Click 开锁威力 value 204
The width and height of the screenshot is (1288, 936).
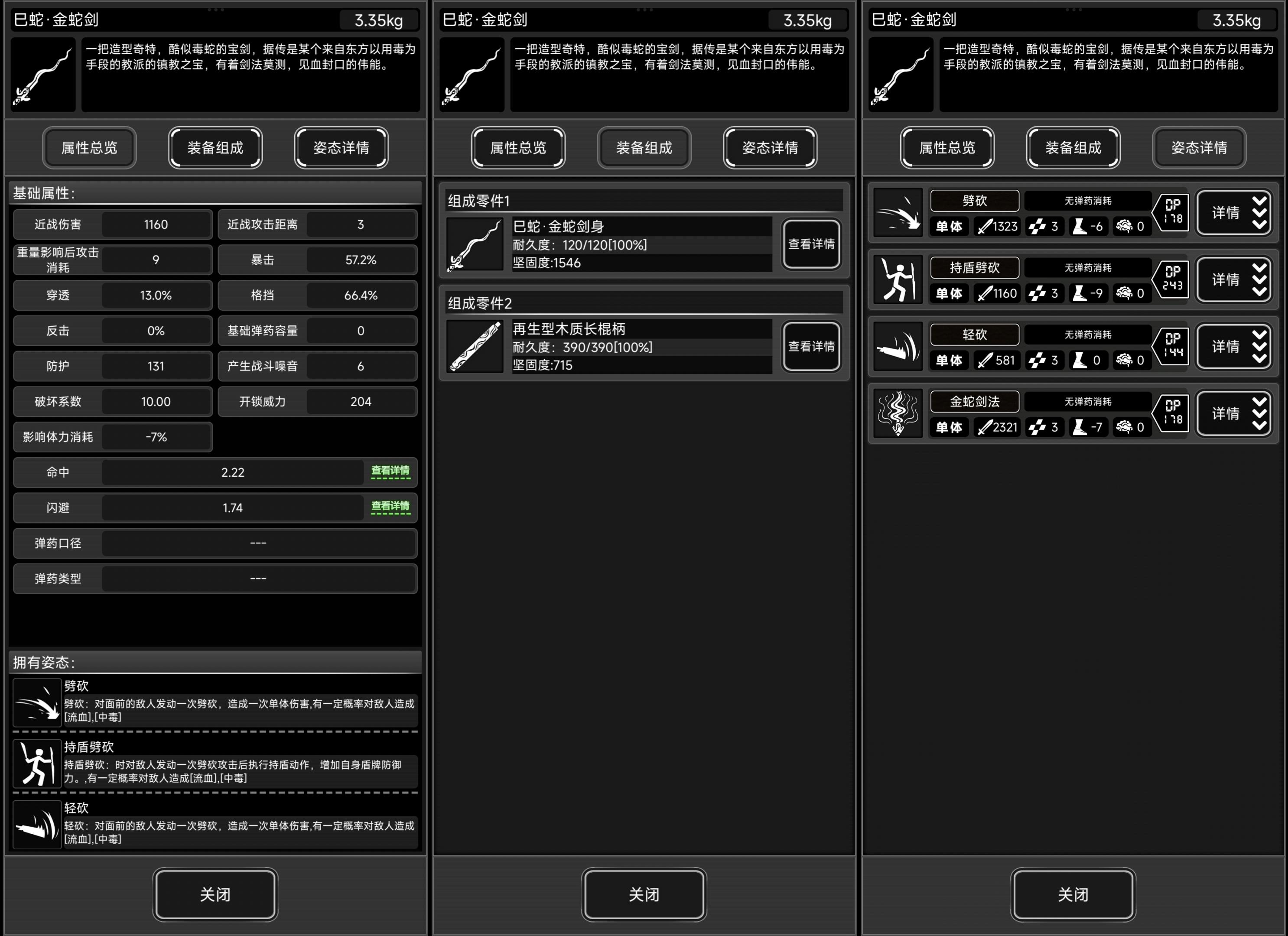(x=361, y=402)
